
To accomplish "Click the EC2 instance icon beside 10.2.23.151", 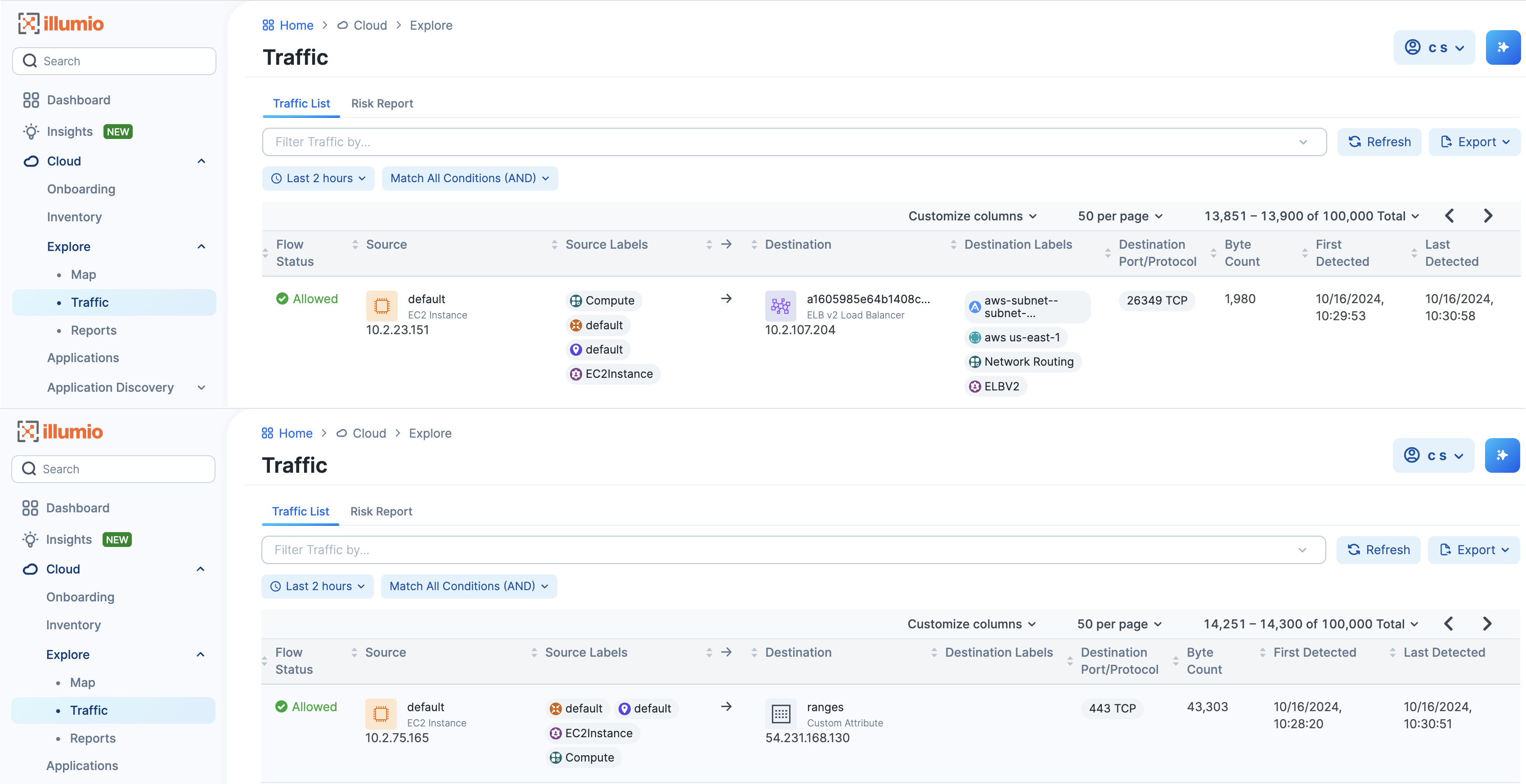I will tap(381, 306).
